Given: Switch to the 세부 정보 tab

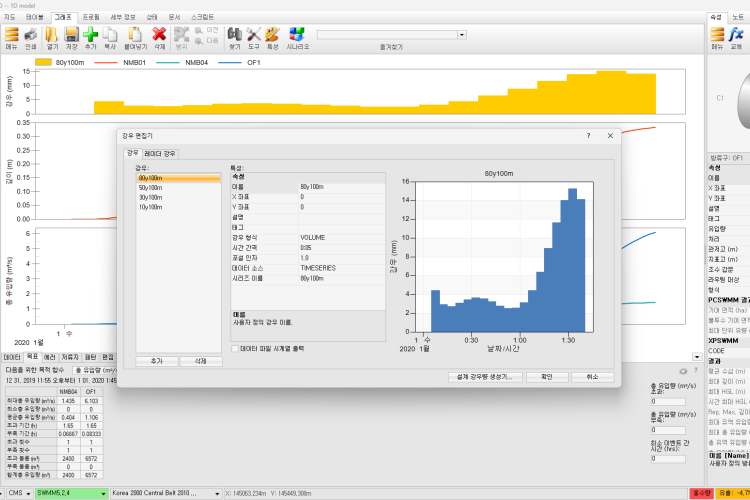Looking at the screenshot, I should 123,17.
